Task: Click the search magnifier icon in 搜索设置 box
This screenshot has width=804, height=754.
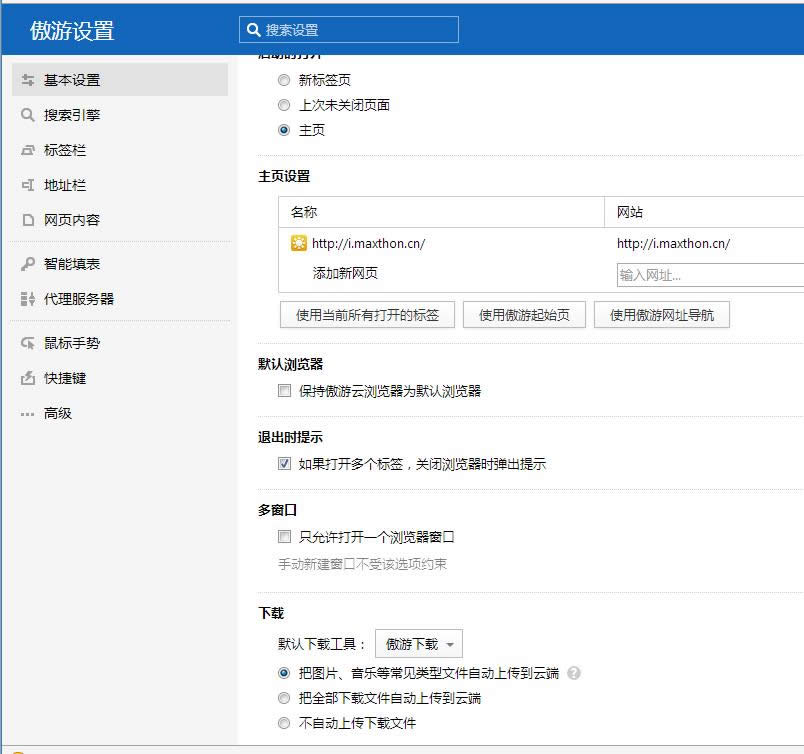Action: point(254,30)
